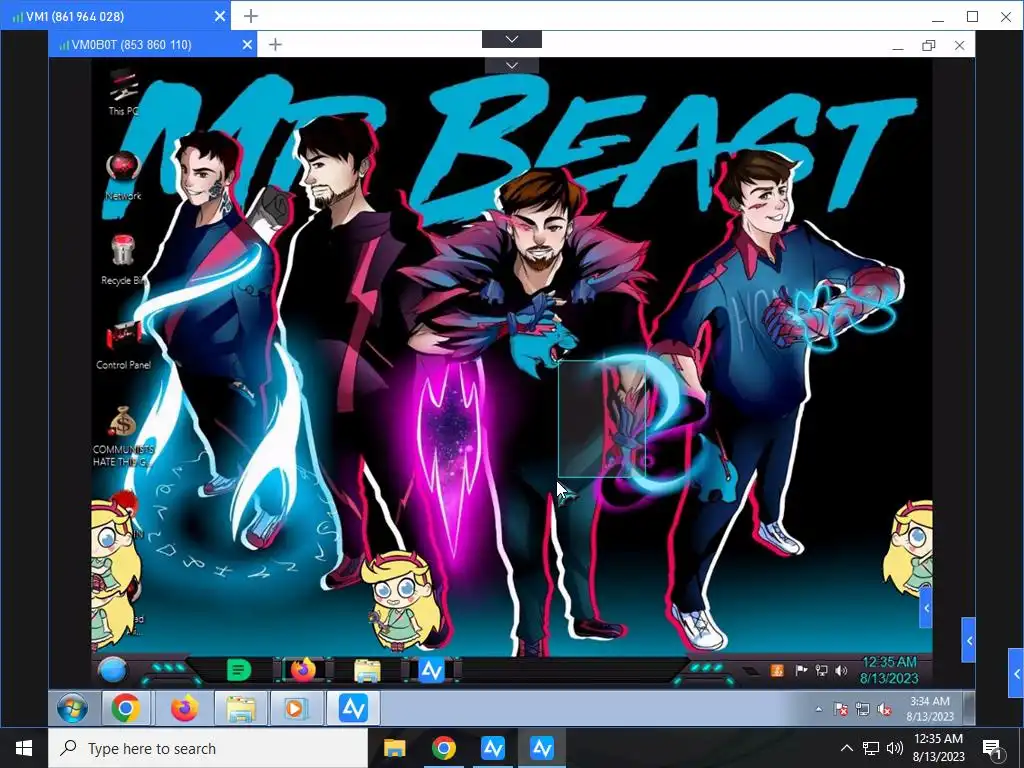Select the Recycle Bin desktop icon
Image resolution: width=1024 pixels, height=768 pixels.
(x=123, y=260)
